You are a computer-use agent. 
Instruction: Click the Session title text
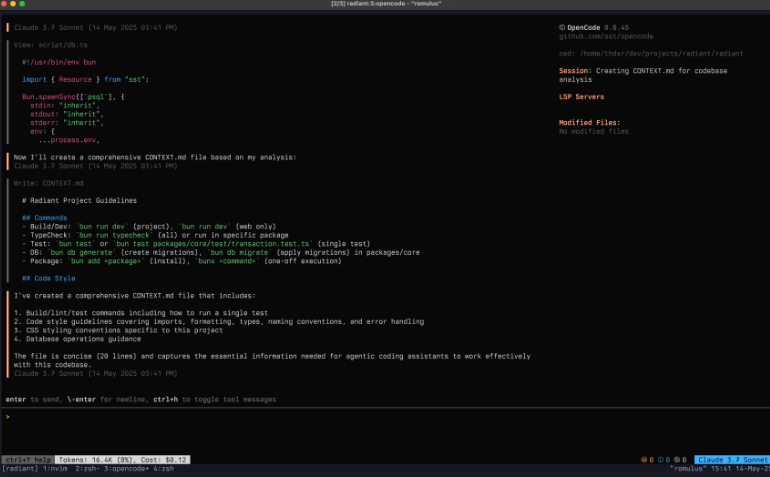click(x=643, y=75)
